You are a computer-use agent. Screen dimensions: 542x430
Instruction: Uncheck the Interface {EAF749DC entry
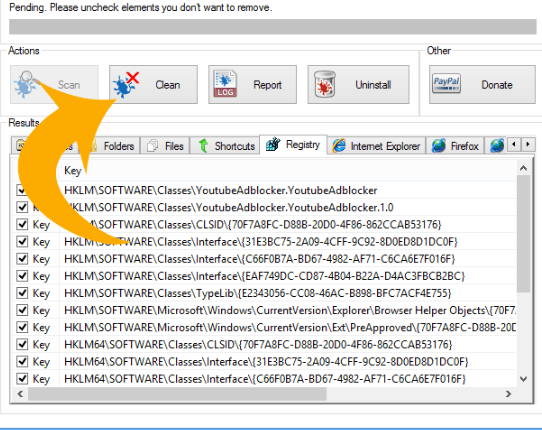tap(22, 276)
